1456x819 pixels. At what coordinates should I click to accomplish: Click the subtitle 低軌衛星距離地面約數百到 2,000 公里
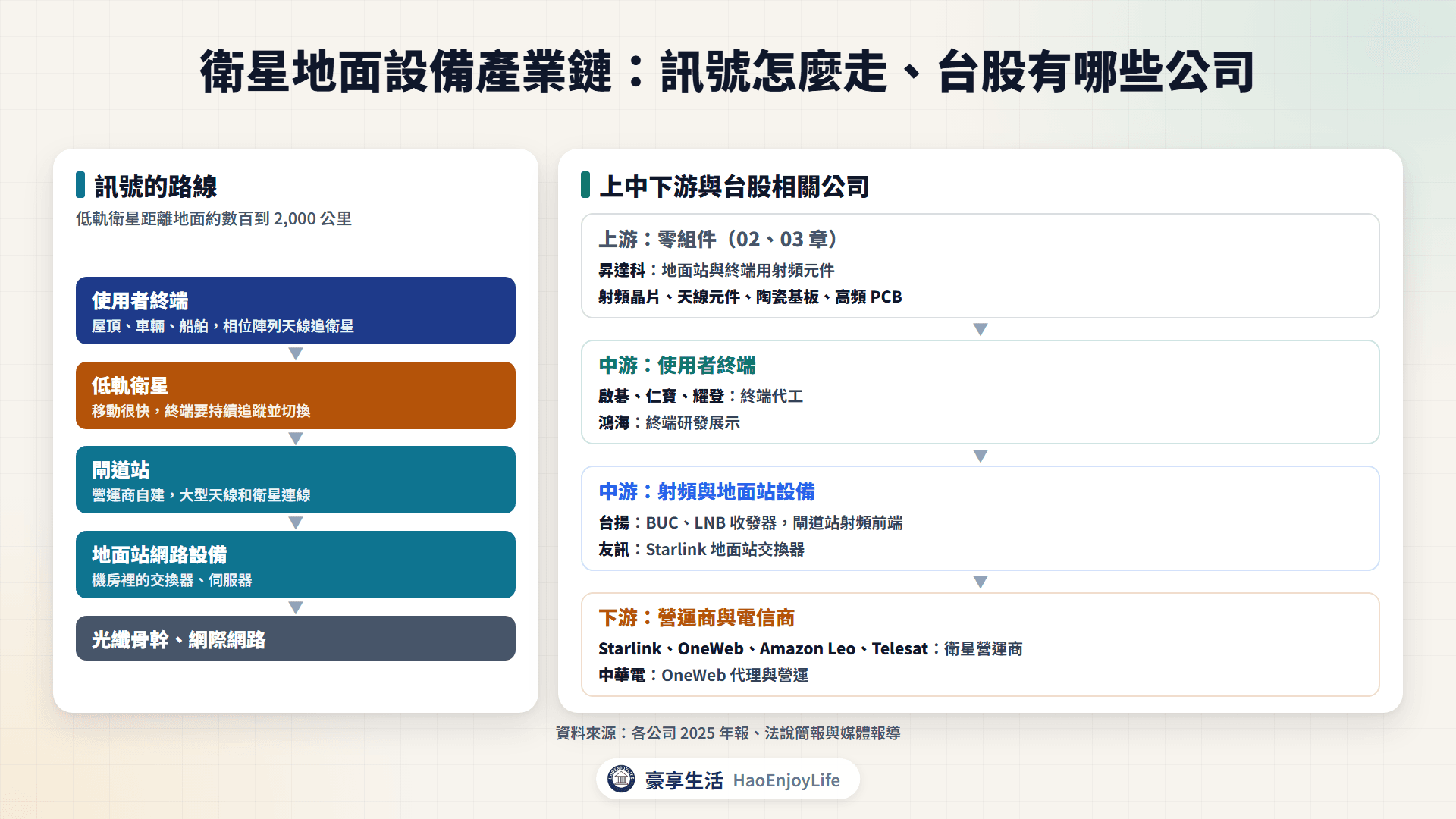coord(214,218)
